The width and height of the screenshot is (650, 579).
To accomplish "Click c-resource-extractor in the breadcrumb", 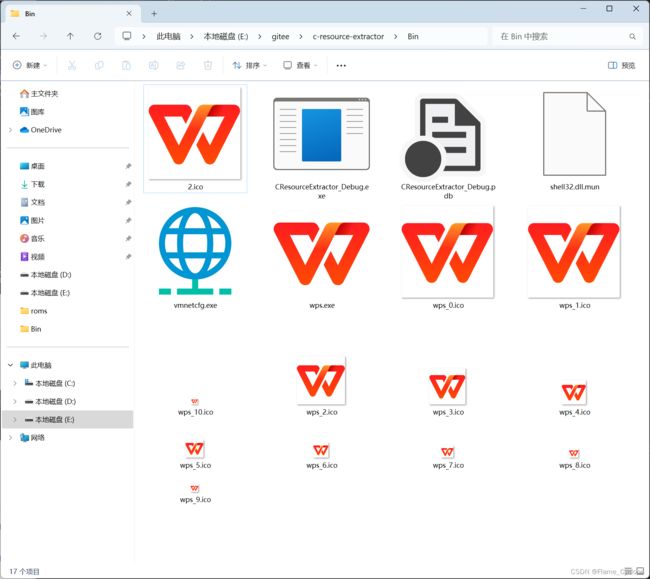I will coord(348,36).
